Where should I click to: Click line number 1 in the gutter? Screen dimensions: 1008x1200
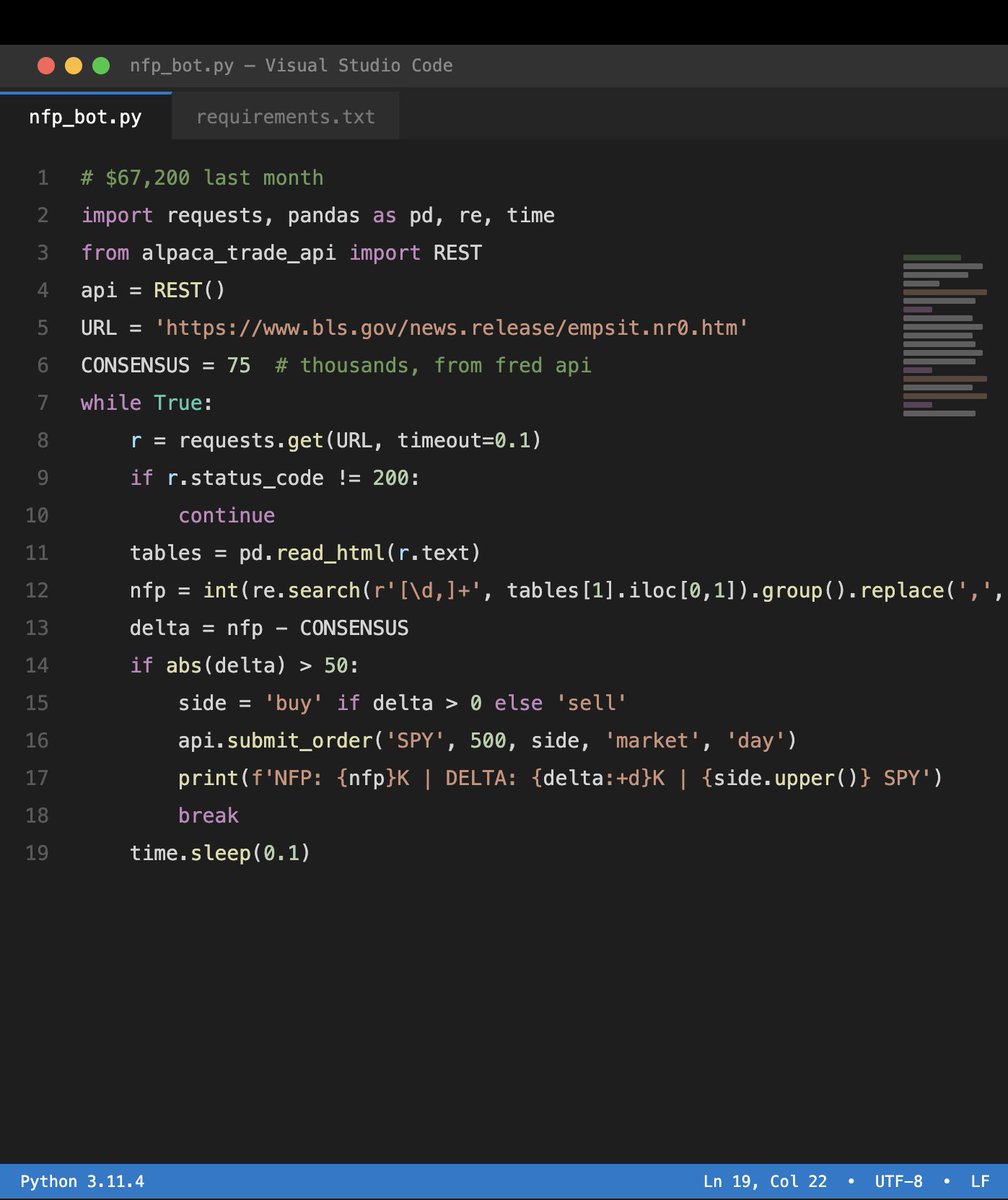[x=42, y=178]
